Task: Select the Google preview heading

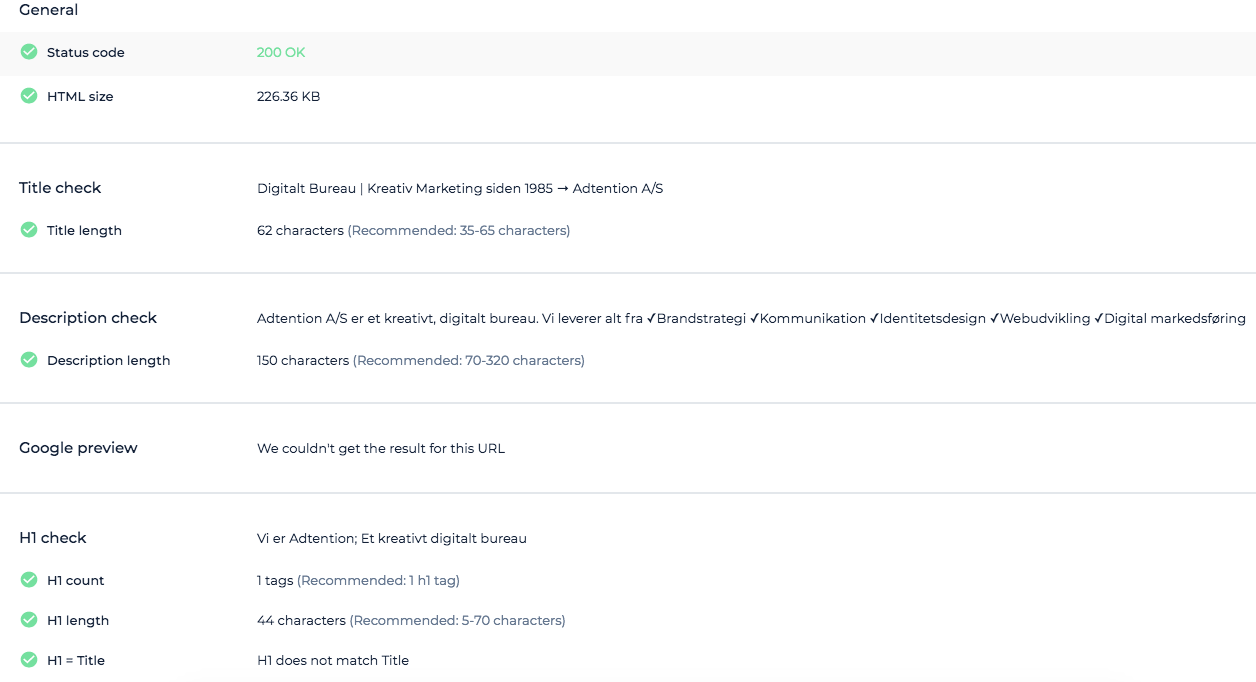Action: pyautogui.click(x=78, y=447)
